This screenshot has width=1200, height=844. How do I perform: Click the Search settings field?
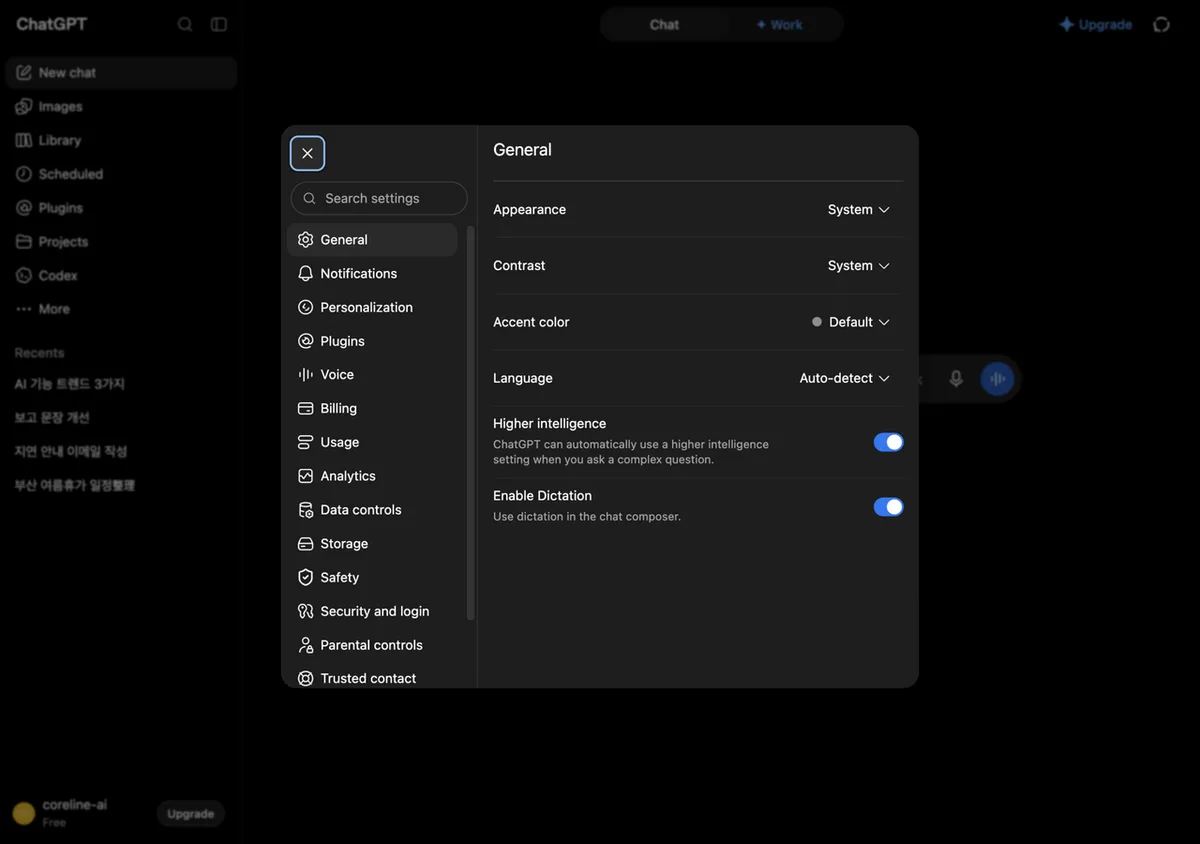[x=379, y=198]
